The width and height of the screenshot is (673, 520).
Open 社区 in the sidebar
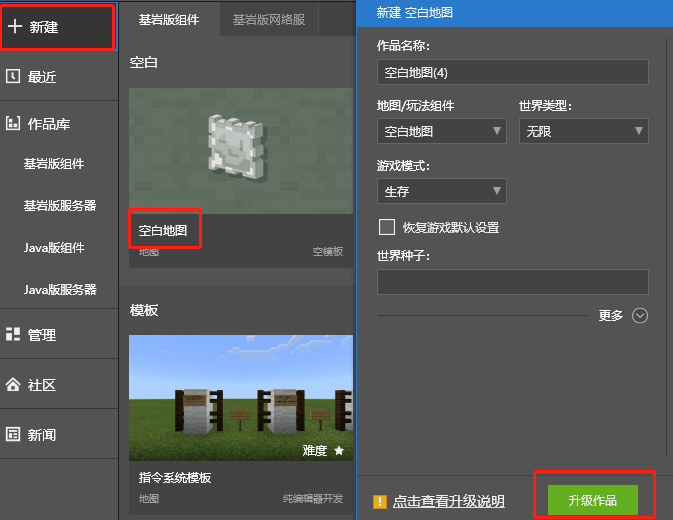point(59,384)
